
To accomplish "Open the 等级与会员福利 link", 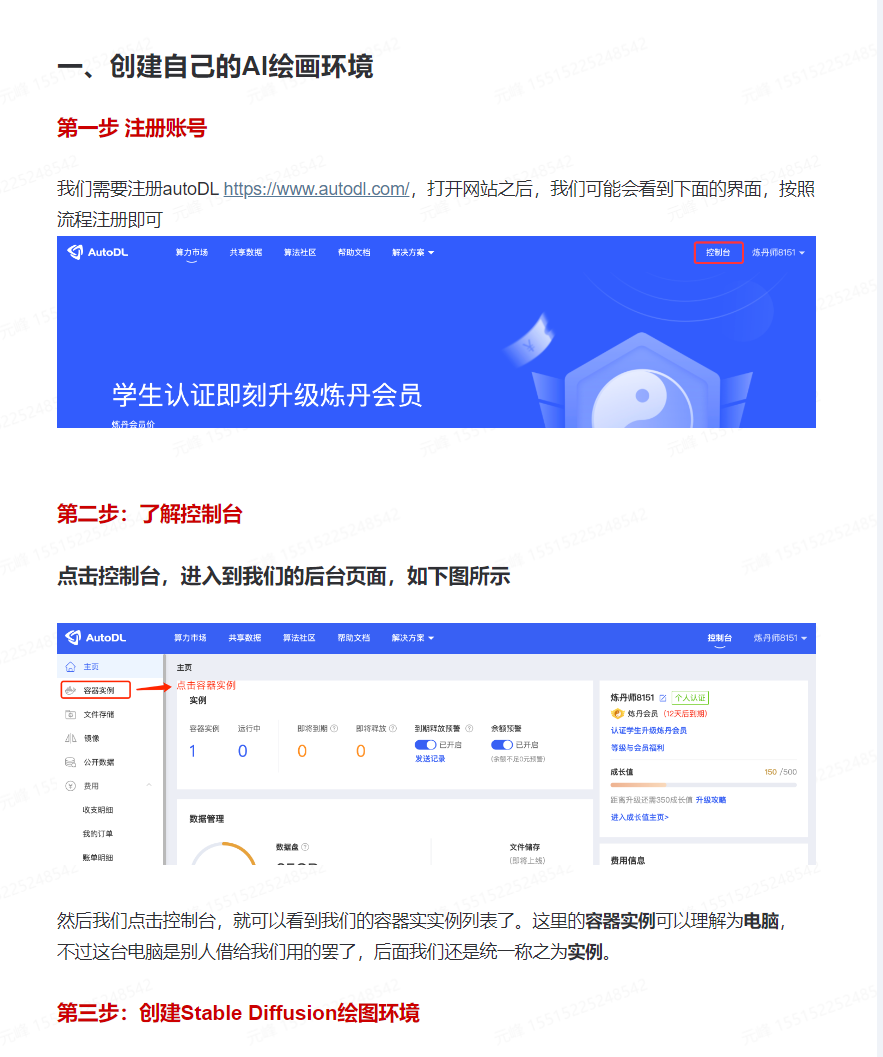I will pyautogui.click(x=638, y=748).
